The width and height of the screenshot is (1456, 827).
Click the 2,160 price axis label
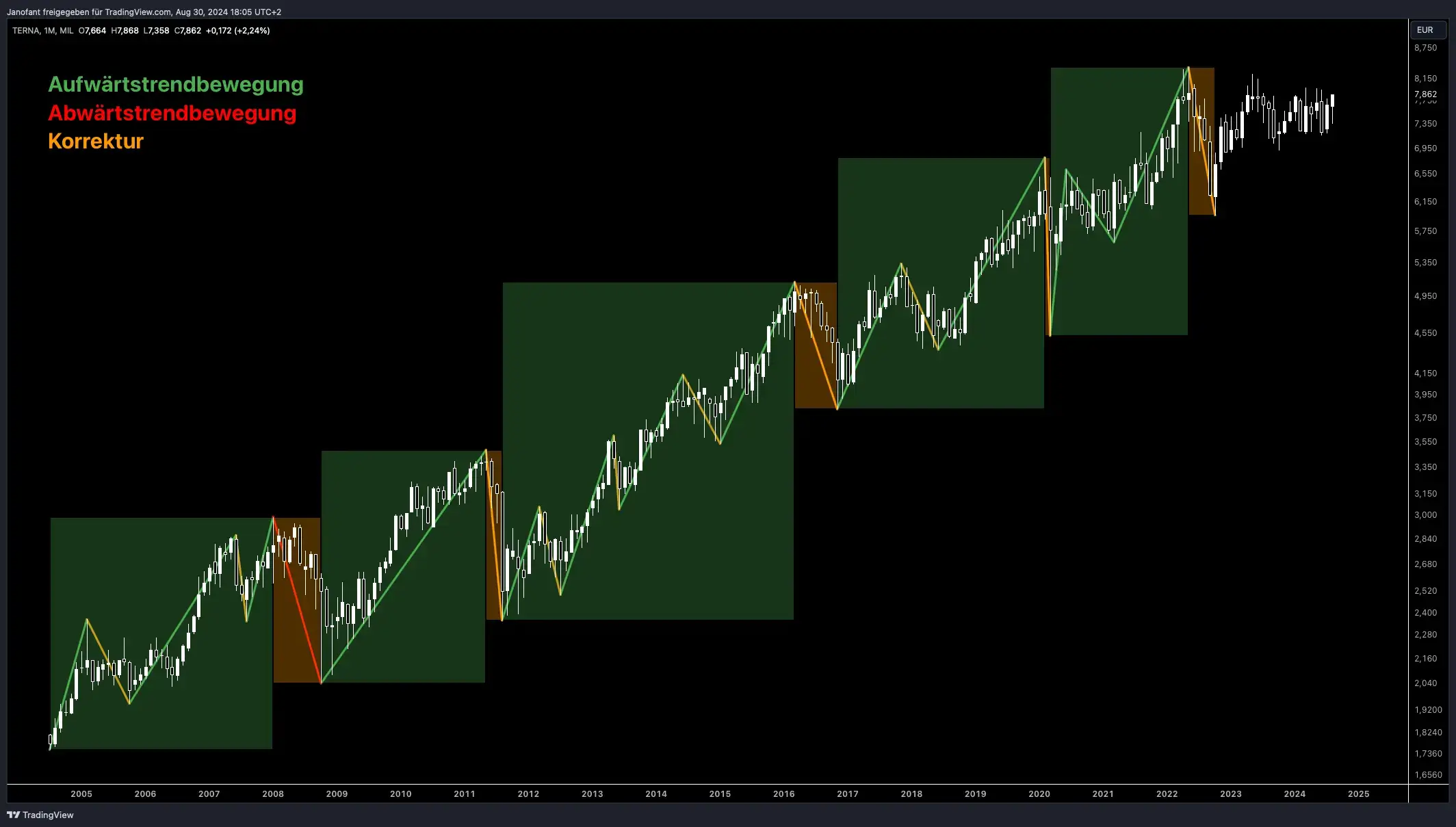pyautogui.click(x=1426, y=659)
